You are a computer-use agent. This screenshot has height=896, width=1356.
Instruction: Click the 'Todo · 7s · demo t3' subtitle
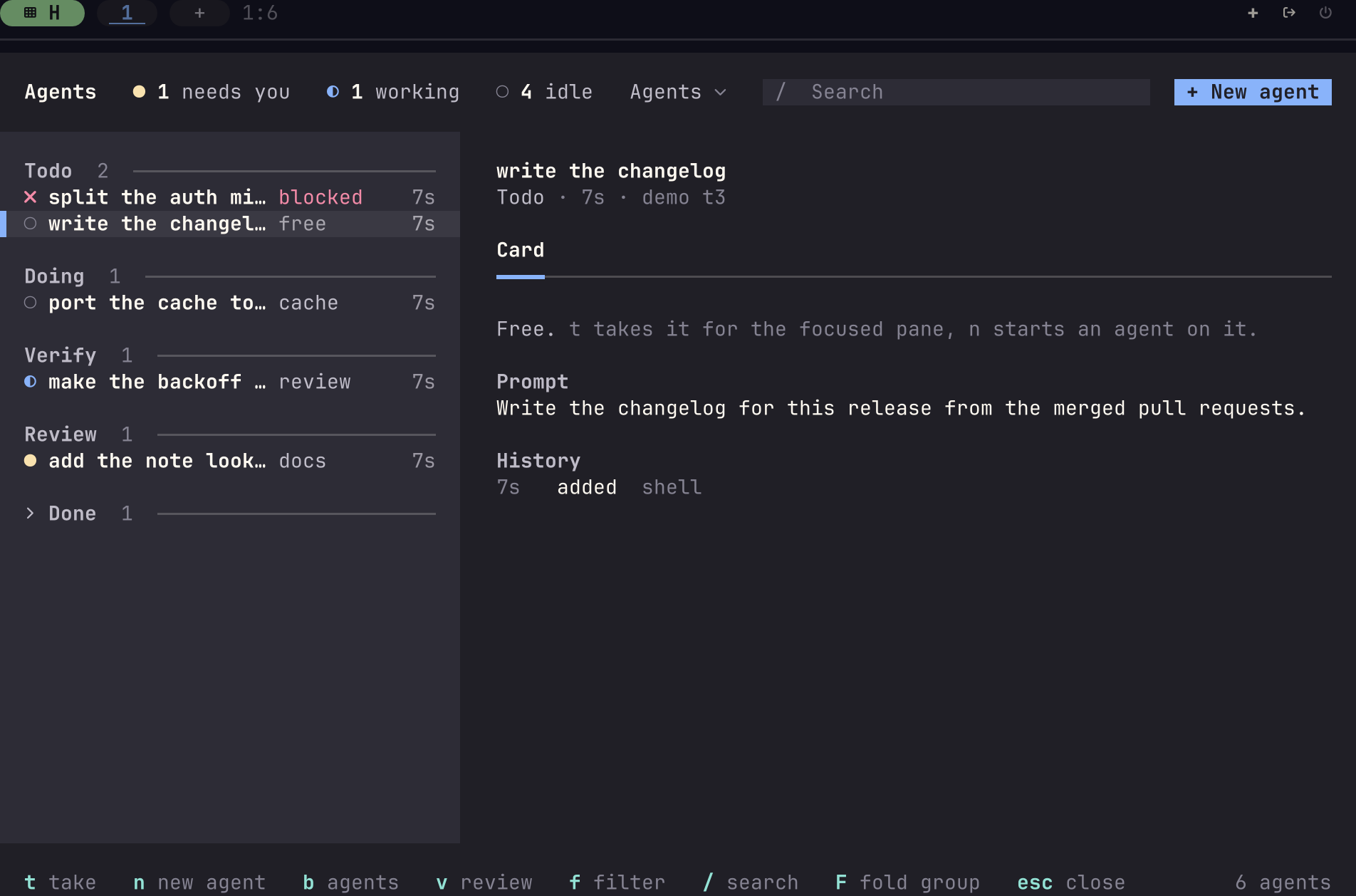point(611,197)
